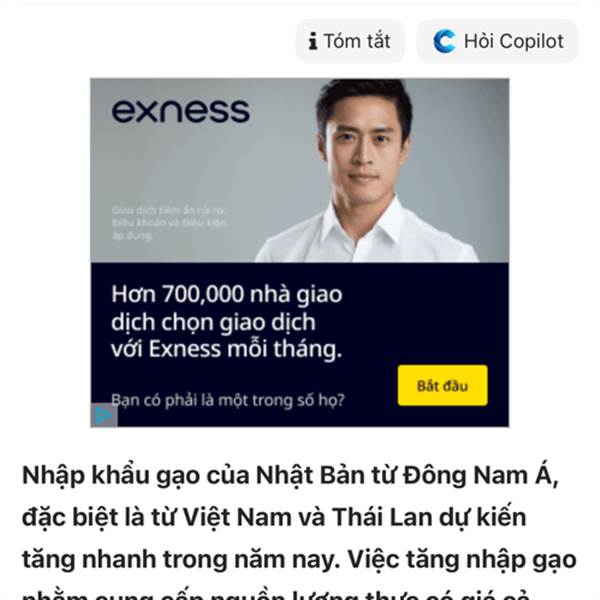Screen dimensions: 600x600
Task: Tap the info icon beside Tóm tắt
Action: click(313, 41)
